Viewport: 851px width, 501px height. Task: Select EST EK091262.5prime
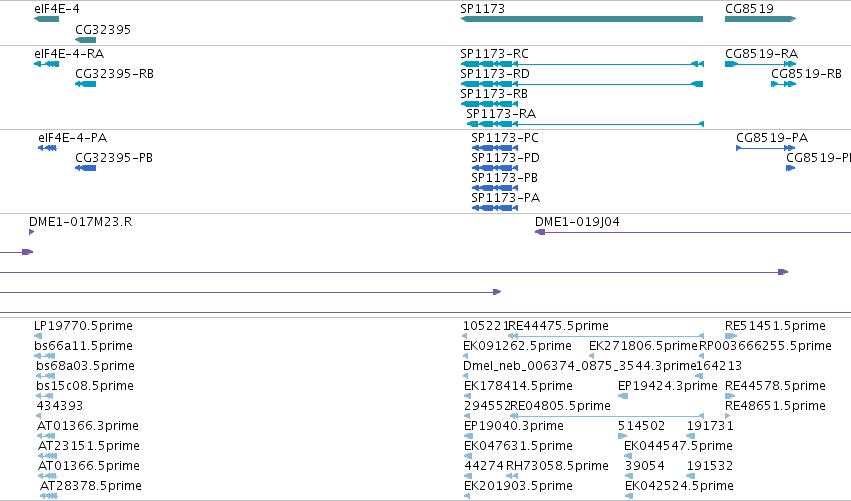[x=517, y=346]
